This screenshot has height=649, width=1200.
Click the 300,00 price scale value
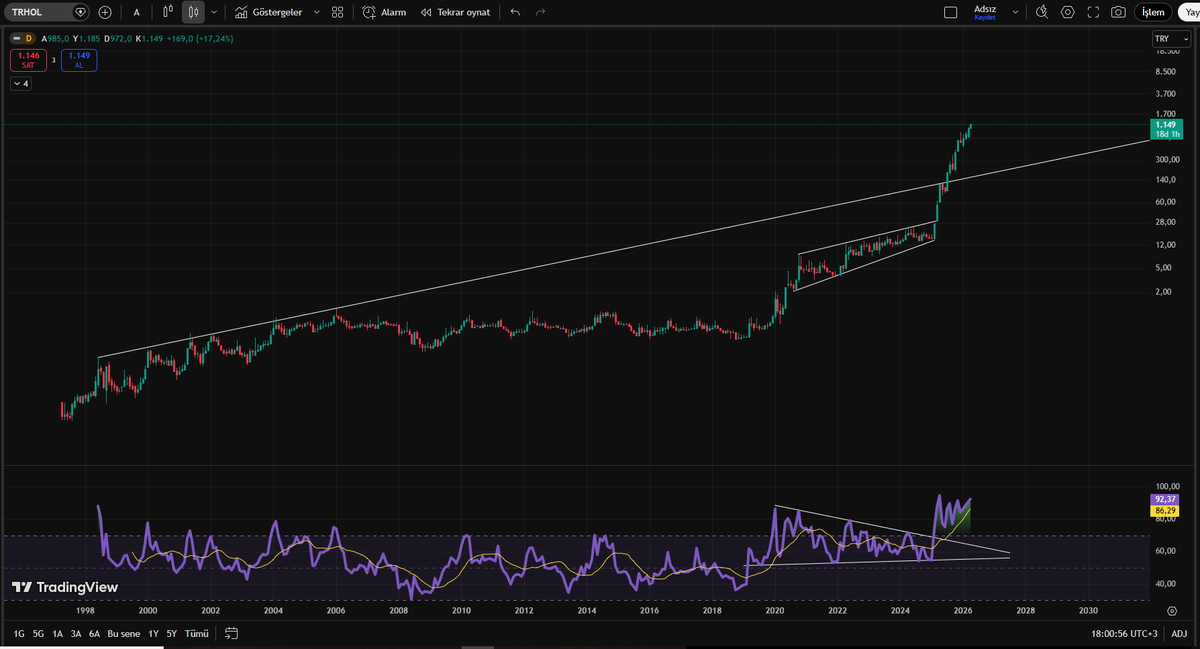tap(1167, 160)
